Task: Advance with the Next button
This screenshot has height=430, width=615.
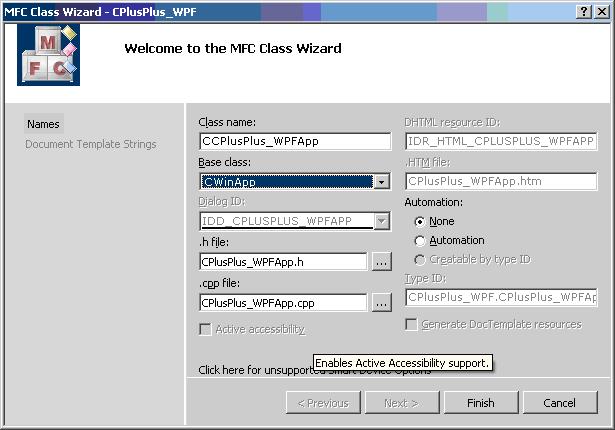Action: coord(402,403)
